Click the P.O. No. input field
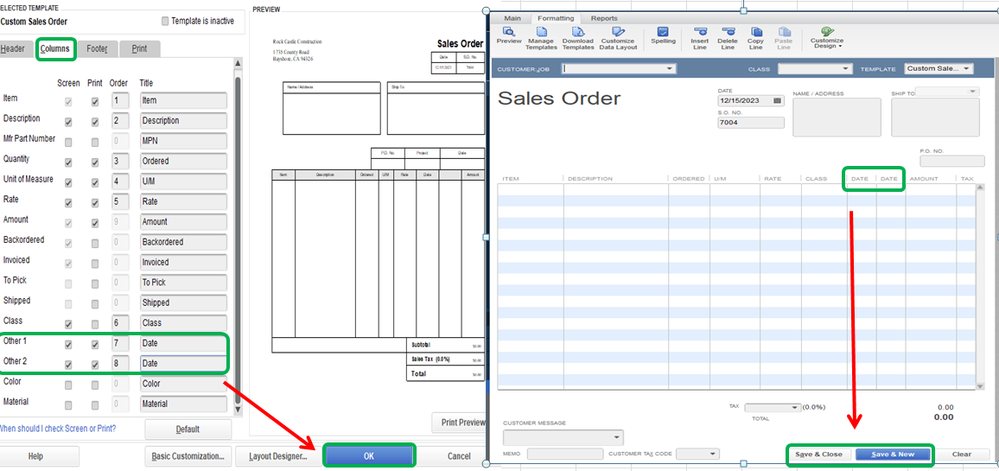The width and height of the screenshot is (999, 471). 952,161
